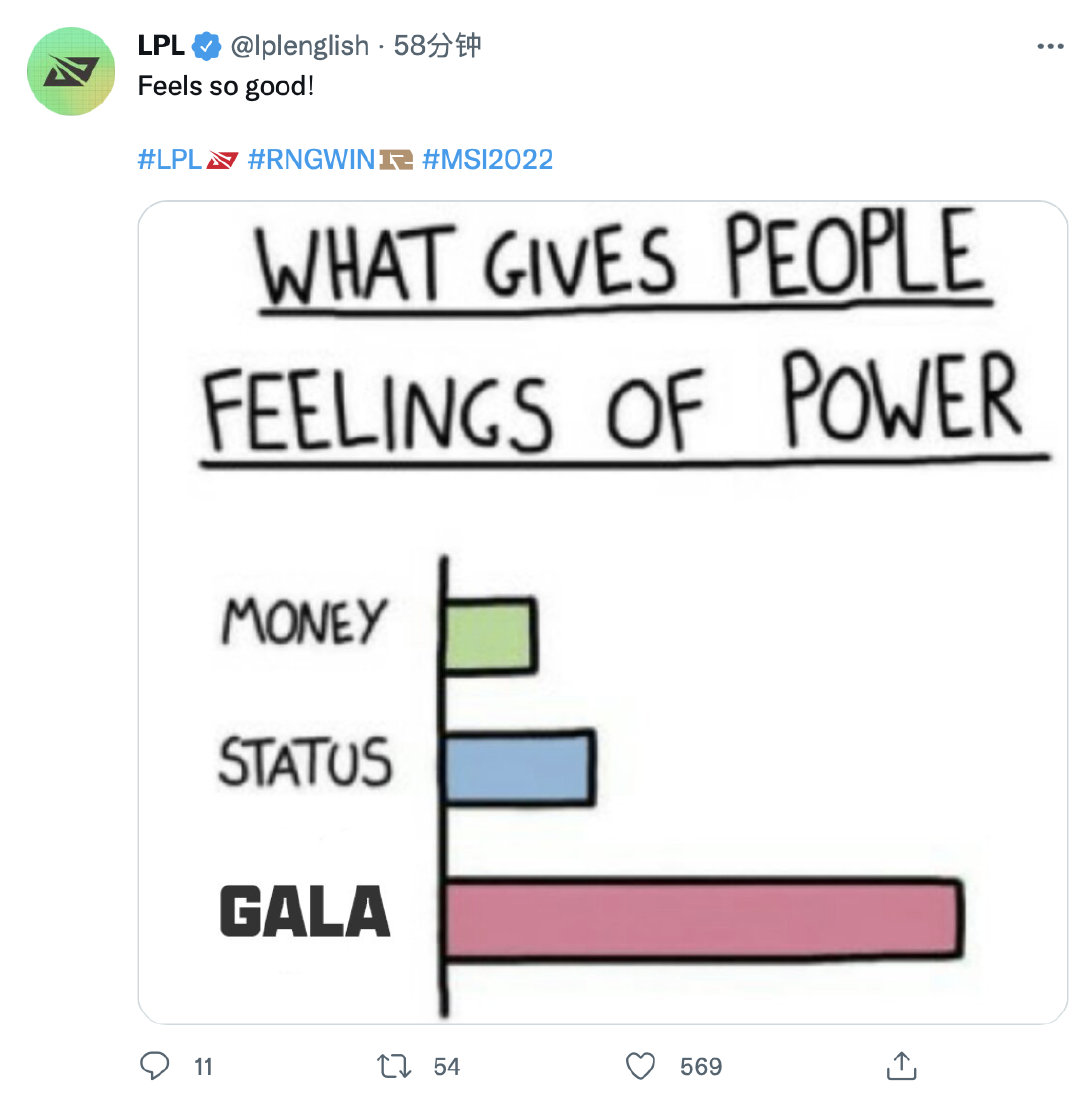This screenshot has width=1080, height=1104.
Task: Click the 569 likes count
Action: (x=700, y=1066)
